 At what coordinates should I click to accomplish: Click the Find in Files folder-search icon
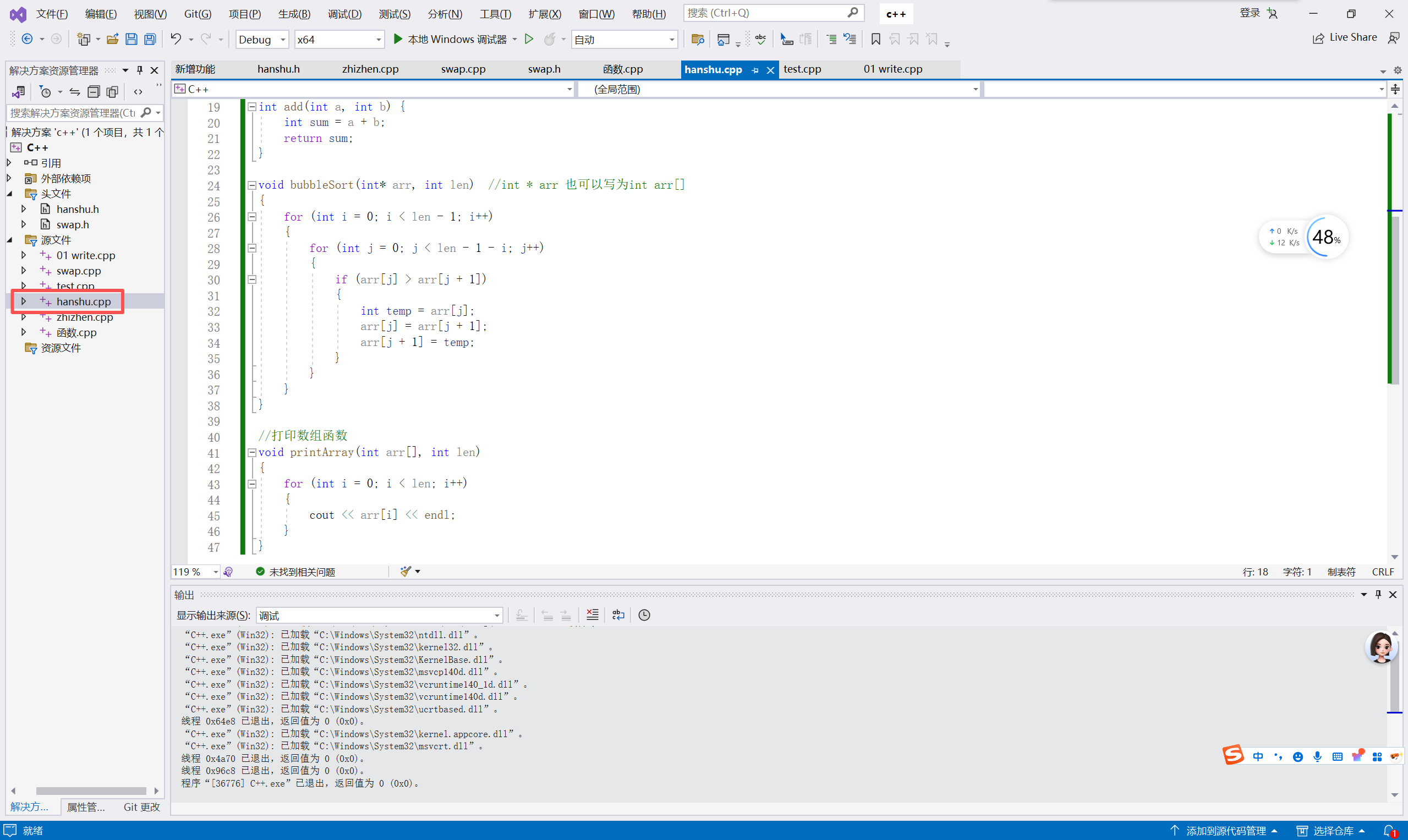(698, 39)
